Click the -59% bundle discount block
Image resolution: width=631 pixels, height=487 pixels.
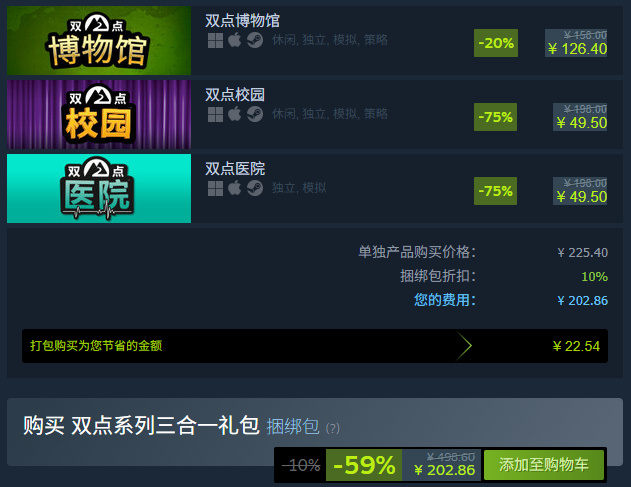(364, 465)
